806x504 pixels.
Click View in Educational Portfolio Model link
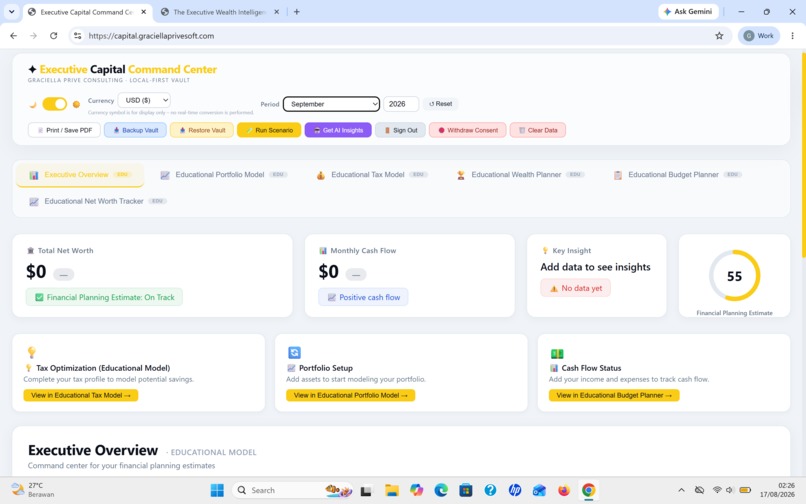coord(351,395)
